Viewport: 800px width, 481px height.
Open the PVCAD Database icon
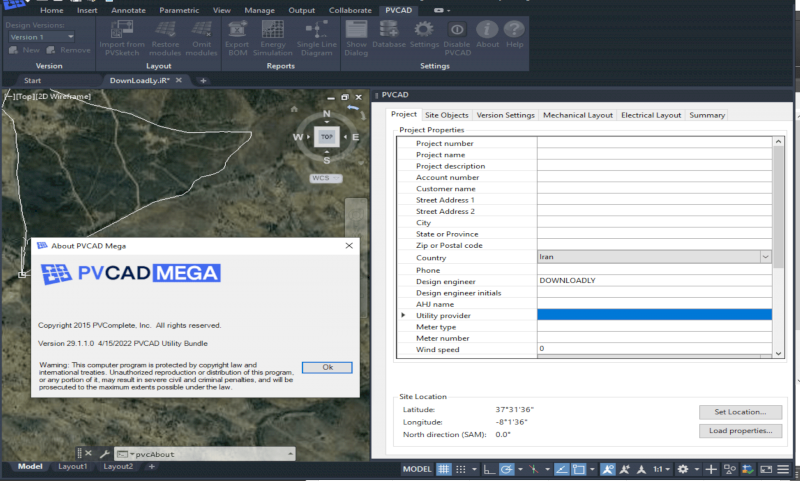(x=388, y=30)
